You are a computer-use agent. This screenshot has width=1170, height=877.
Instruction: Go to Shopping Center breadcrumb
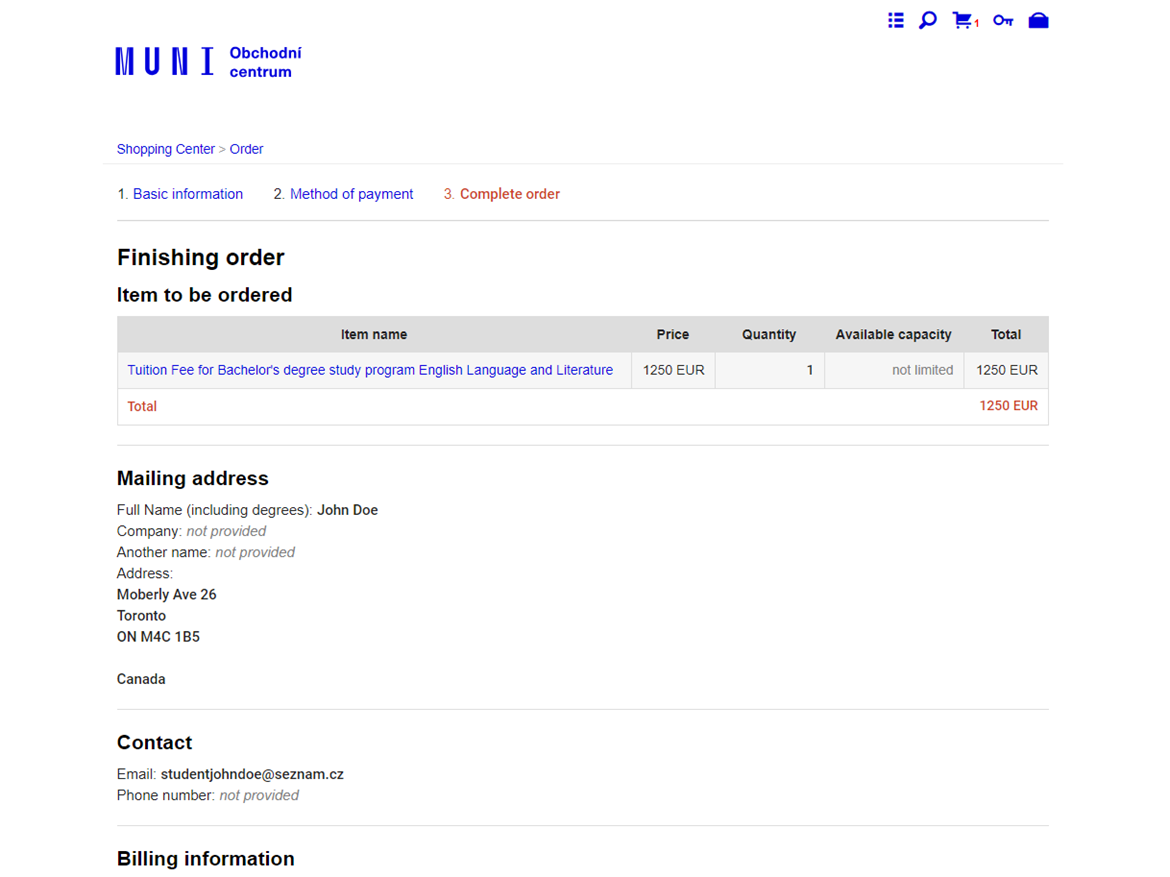click(x=166, y=149)
